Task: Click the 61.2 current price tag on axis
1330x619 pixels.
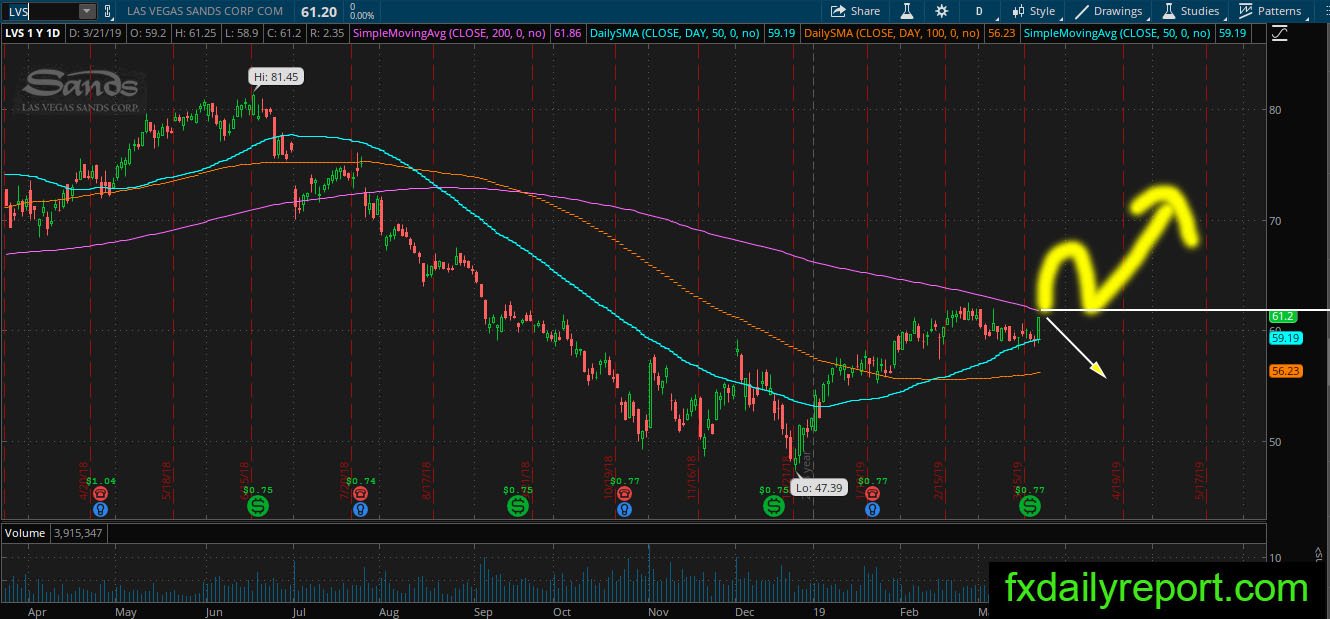Action: pos(1283,317)
